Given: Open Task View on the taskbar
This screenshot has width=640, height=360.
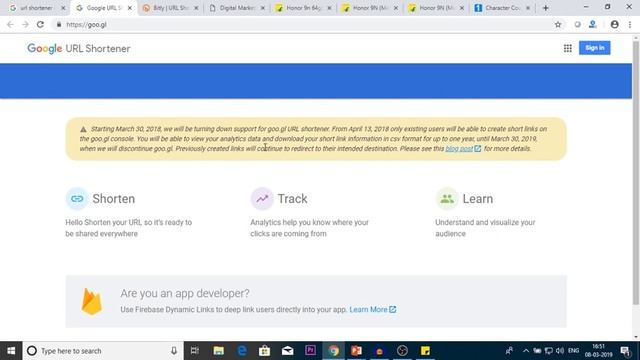Looking at the screenshot, I should click(195, 351).
